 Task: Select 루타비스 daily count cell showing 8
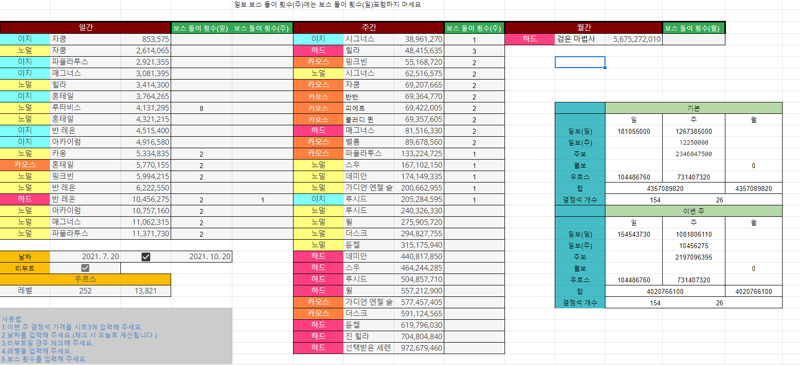(202, 108)
